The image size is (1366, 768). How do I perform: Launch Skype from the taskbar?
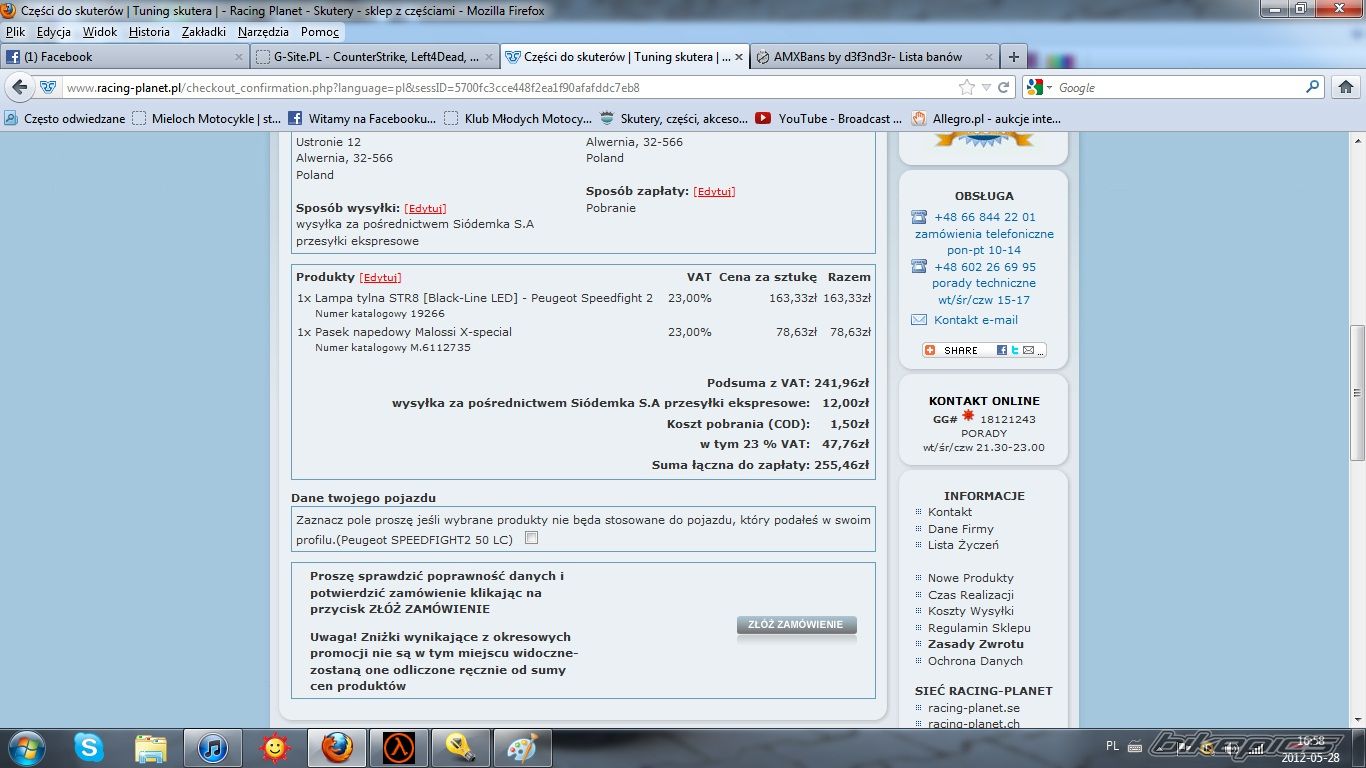[x=89, y=748]
